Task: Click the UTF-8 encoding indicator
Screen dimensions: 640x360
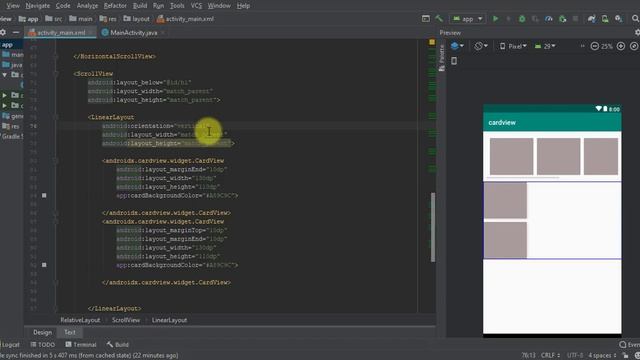Action: (575, 356)
